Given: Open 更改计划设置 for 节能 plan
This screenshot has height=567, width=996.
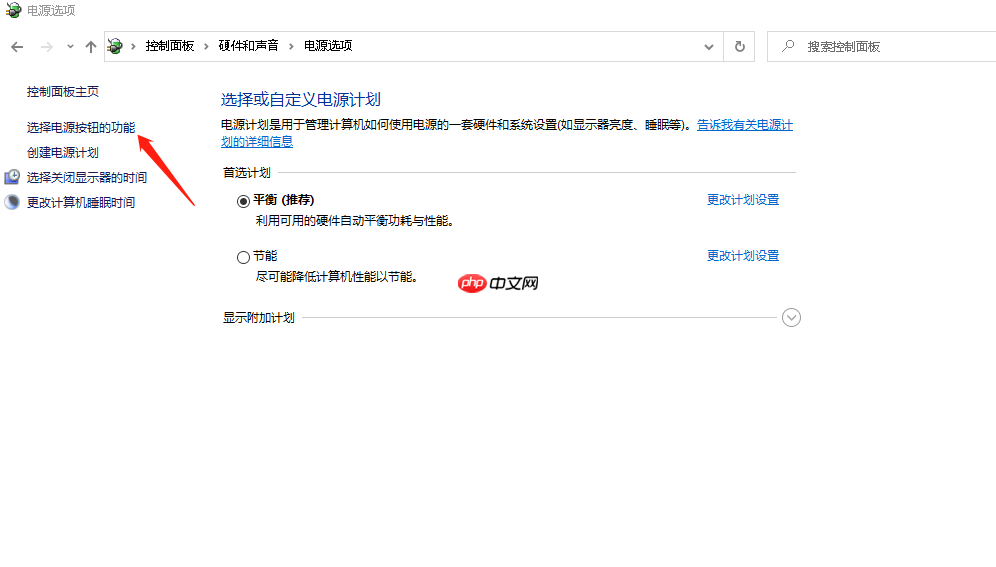Looking at the screenshot, I should [x=743, y=255].
